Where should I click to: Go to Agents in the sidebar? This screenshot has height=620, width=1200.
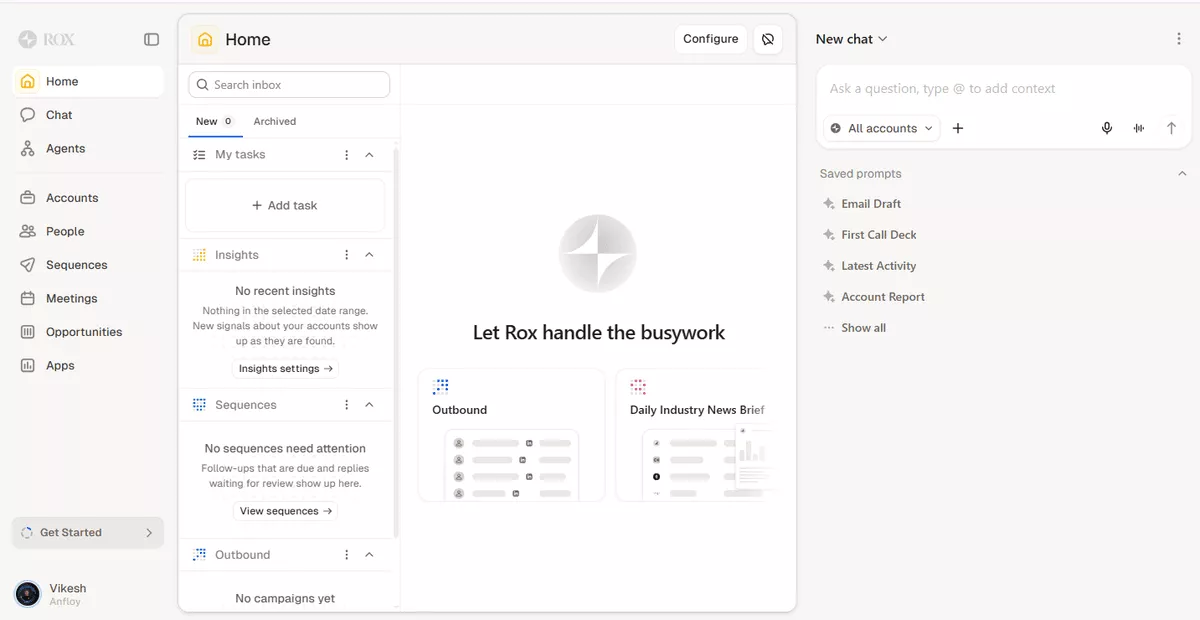(88, 148)
